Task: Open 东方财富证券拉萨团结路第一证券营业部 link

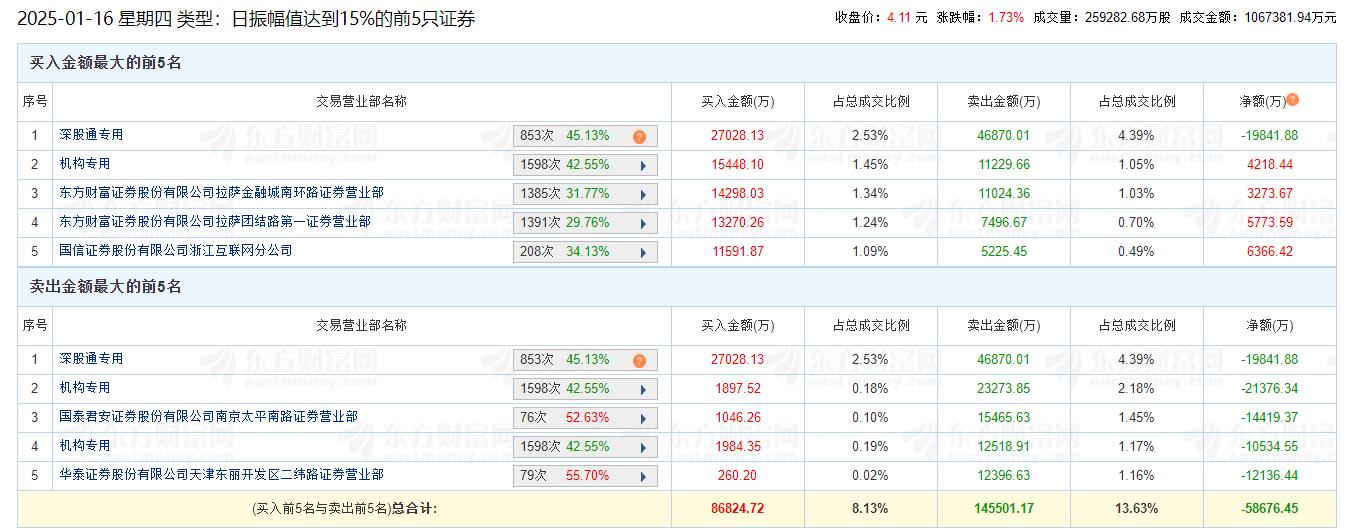Action: tap(214, 222)
